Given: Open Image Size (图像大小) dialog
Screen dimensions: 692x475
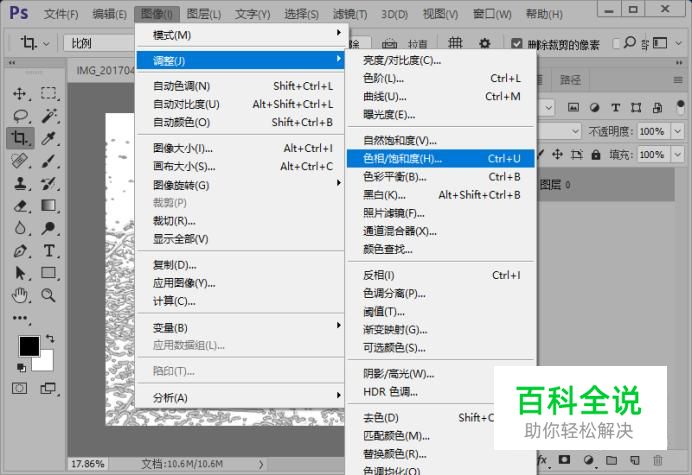Looking at the screenshot, I should pyautogui.click(x=241, y=148).
